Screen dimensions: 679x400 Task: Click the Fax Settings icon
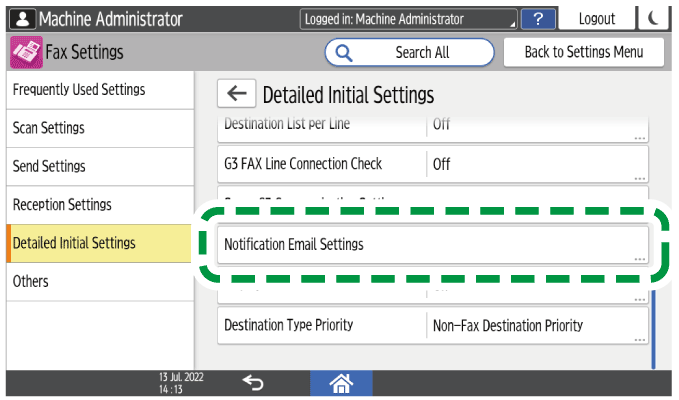click(x=25, y=52)
